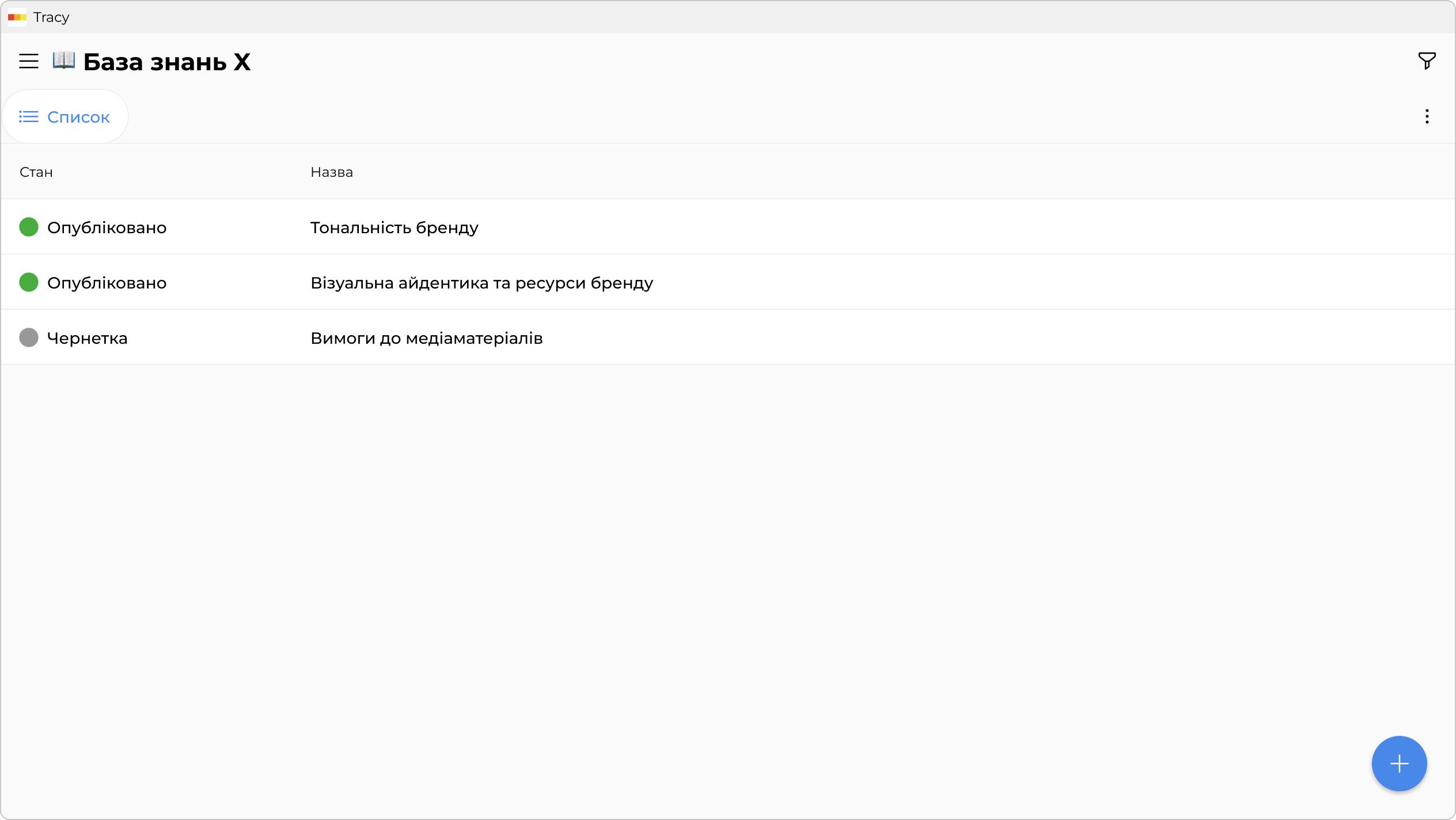Sort by the Стан column header
The image size is (1456, 820).
36,172
